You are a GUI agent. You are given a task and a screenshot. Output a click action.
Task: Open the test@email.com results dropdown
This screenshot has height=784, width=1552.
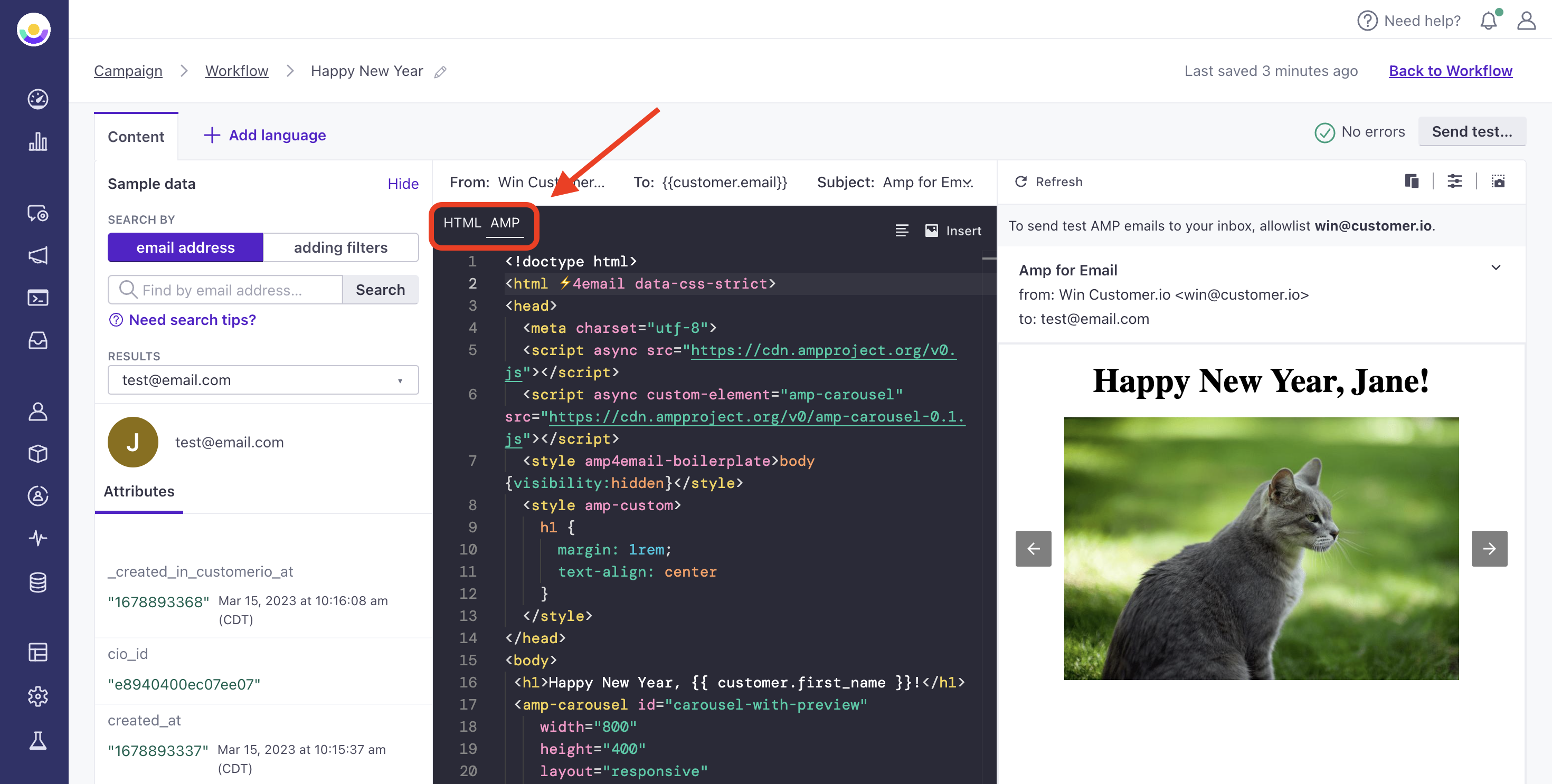click(x=263, y=380)
